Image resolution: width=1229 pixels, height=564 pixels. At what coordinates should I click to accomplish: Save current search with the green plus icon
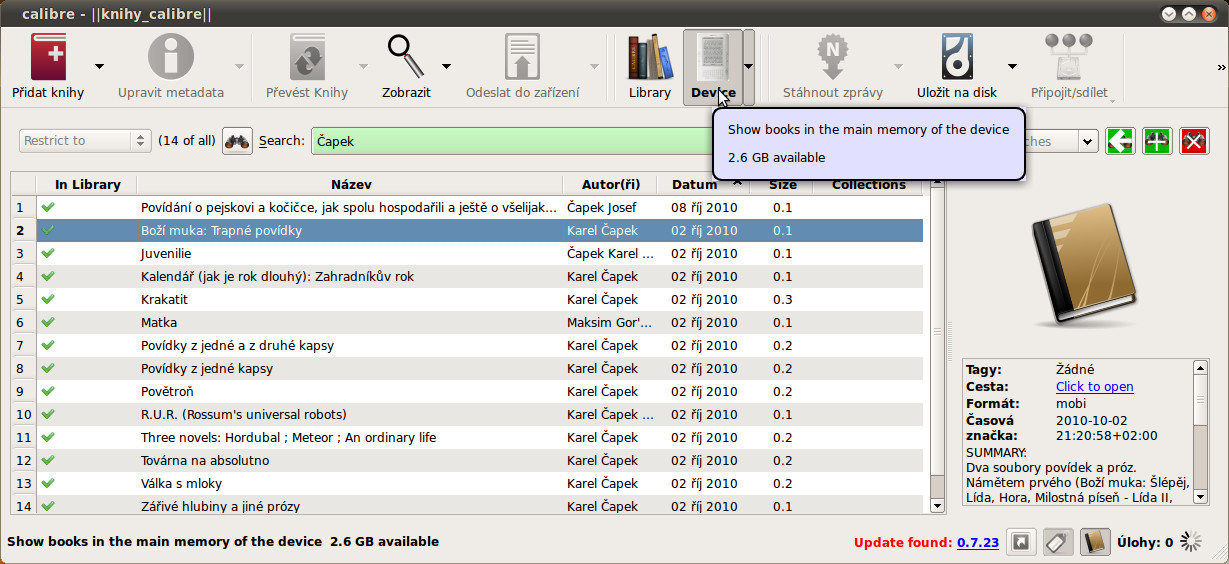[1157, 141]
